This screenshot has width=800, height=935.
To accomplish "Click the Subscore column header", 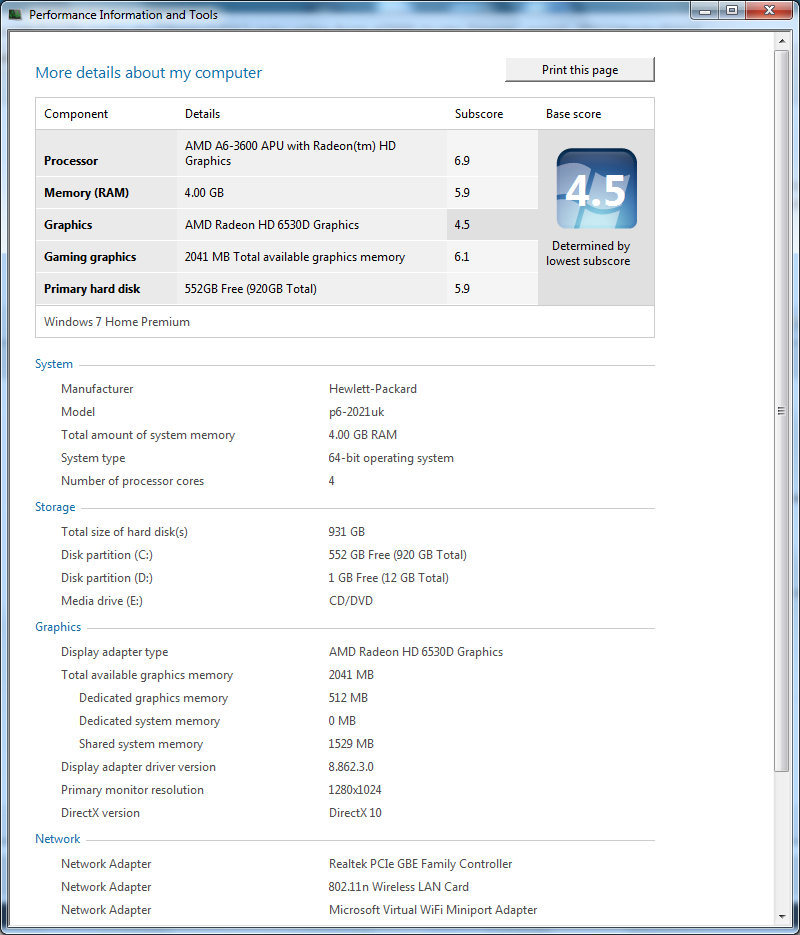I will coord(479,114).
